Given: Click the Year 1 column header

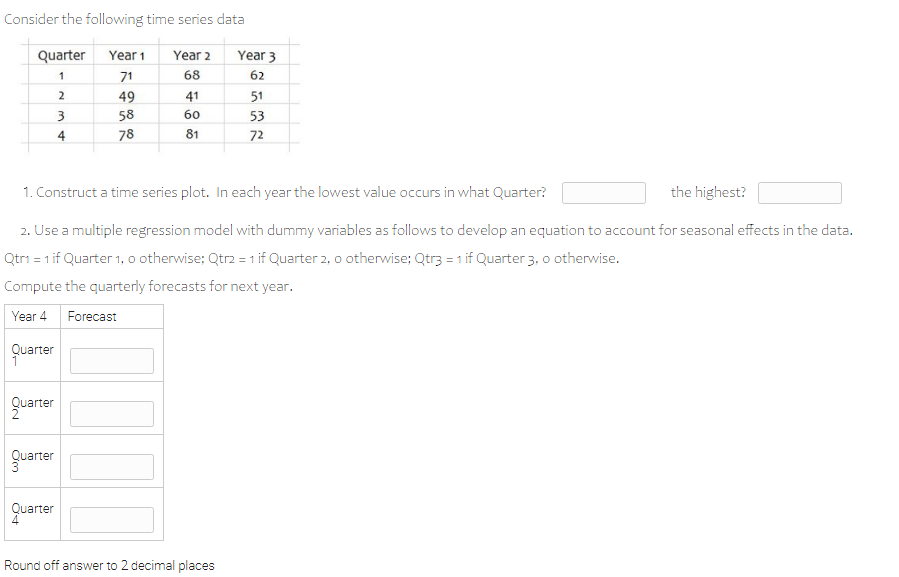Looking at the screenshot, I should point(127,55).
